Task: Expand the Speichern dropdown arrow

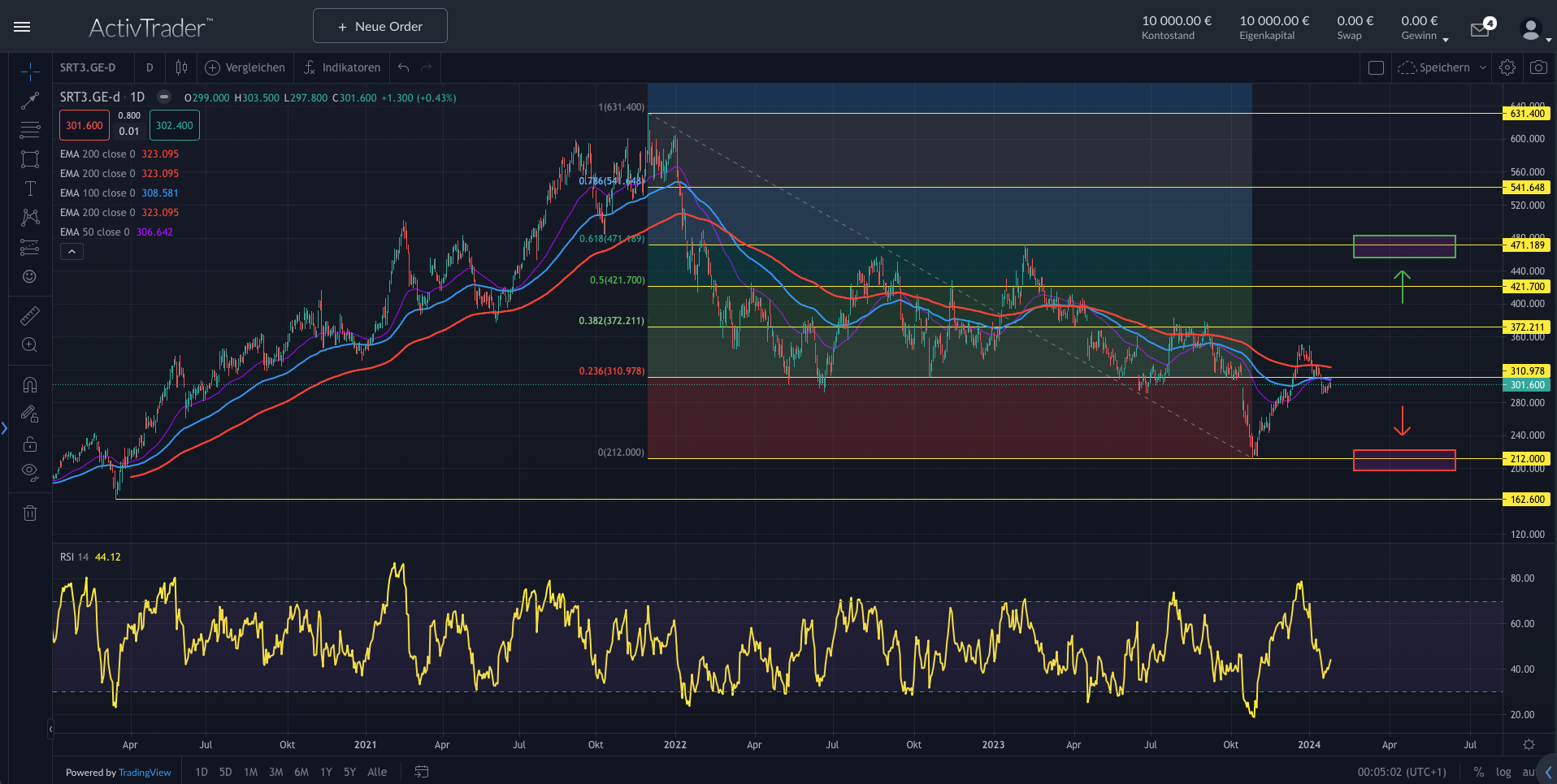Action: coord(1483,67)
